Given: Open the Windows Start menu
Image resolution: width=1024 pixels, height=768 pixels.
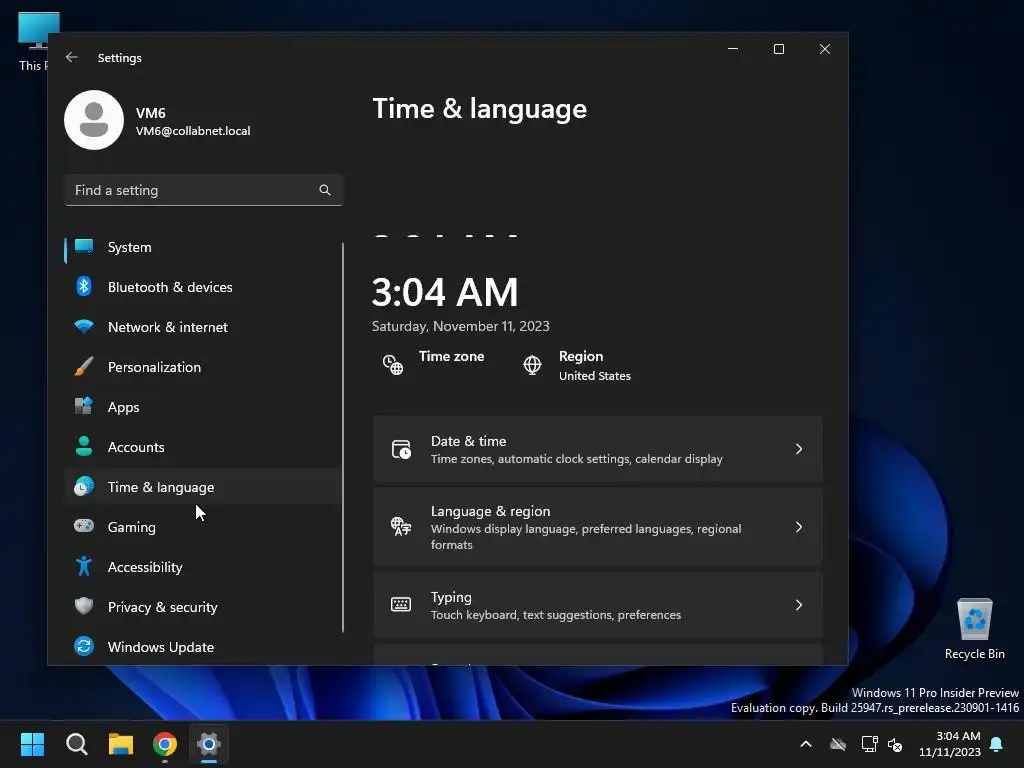Looking at the screenshot, I should tap(32, 744).
